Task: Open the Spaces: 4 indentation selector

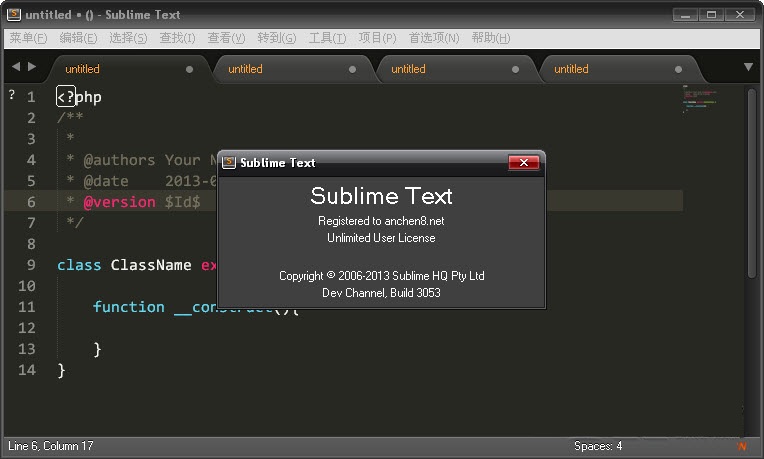Action: 598,446
